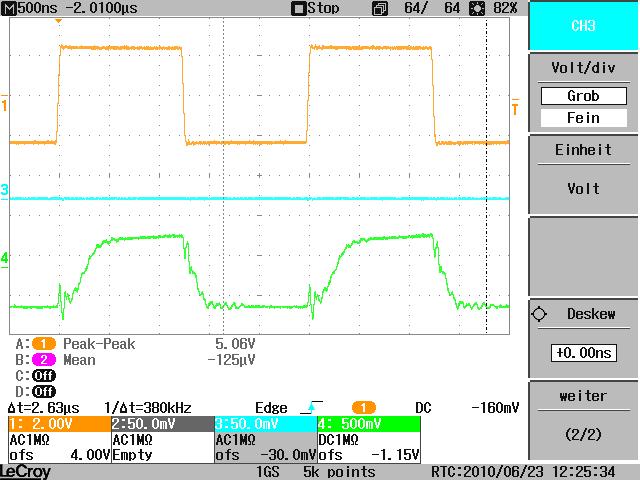640x480 pixels.
Task: Toggle measurement C Off badge
Action: 44,376
